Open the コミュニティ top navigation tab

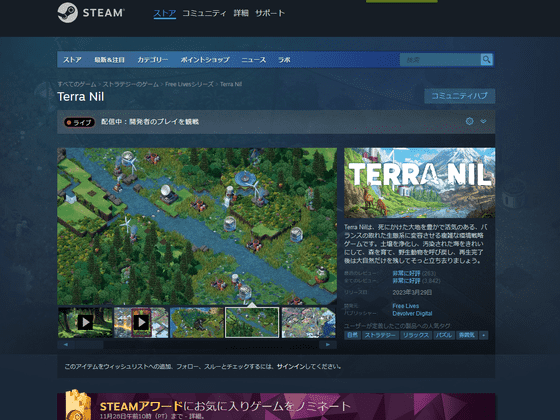click(x=204, y=13)
